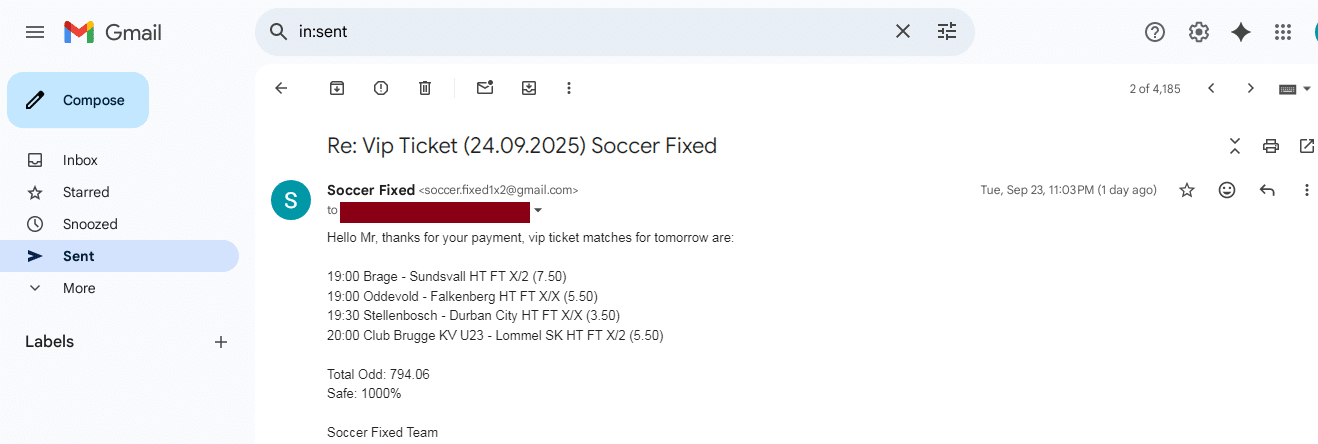Archive this email with the archive icon
Image resolution: width=1318 pixels, height=444 pixels.
pyautogui.click(x=337, y=88)
